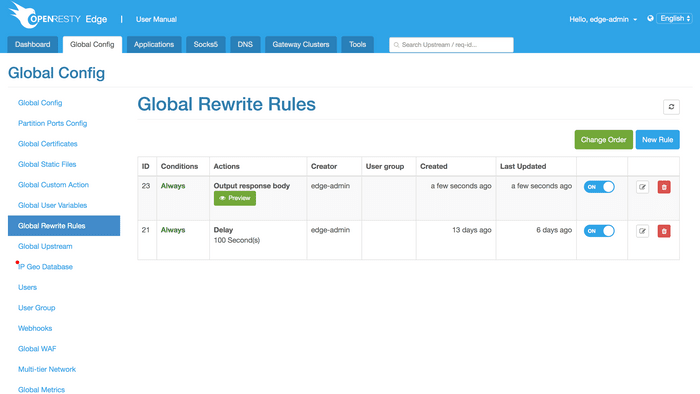Click the Output response body action text
The width and height of the screenshot is (700, 394).
[252, 186]
